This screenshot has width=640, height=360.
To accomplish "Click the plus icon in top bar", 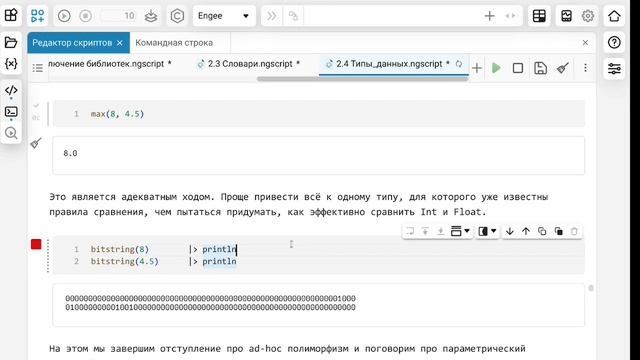I will pos(489,16).
